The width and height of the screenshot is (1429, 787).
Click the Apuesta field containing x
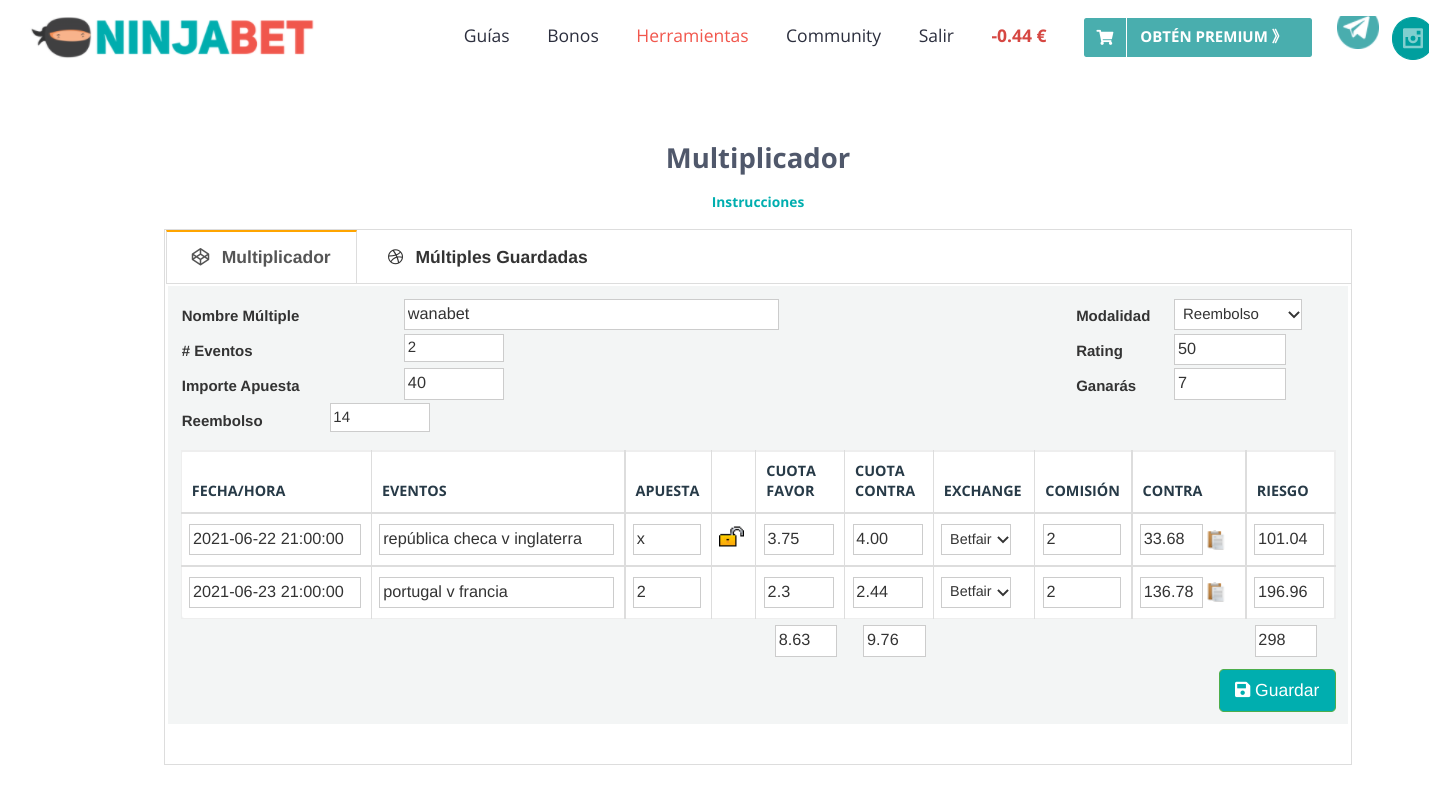[667, 539]
